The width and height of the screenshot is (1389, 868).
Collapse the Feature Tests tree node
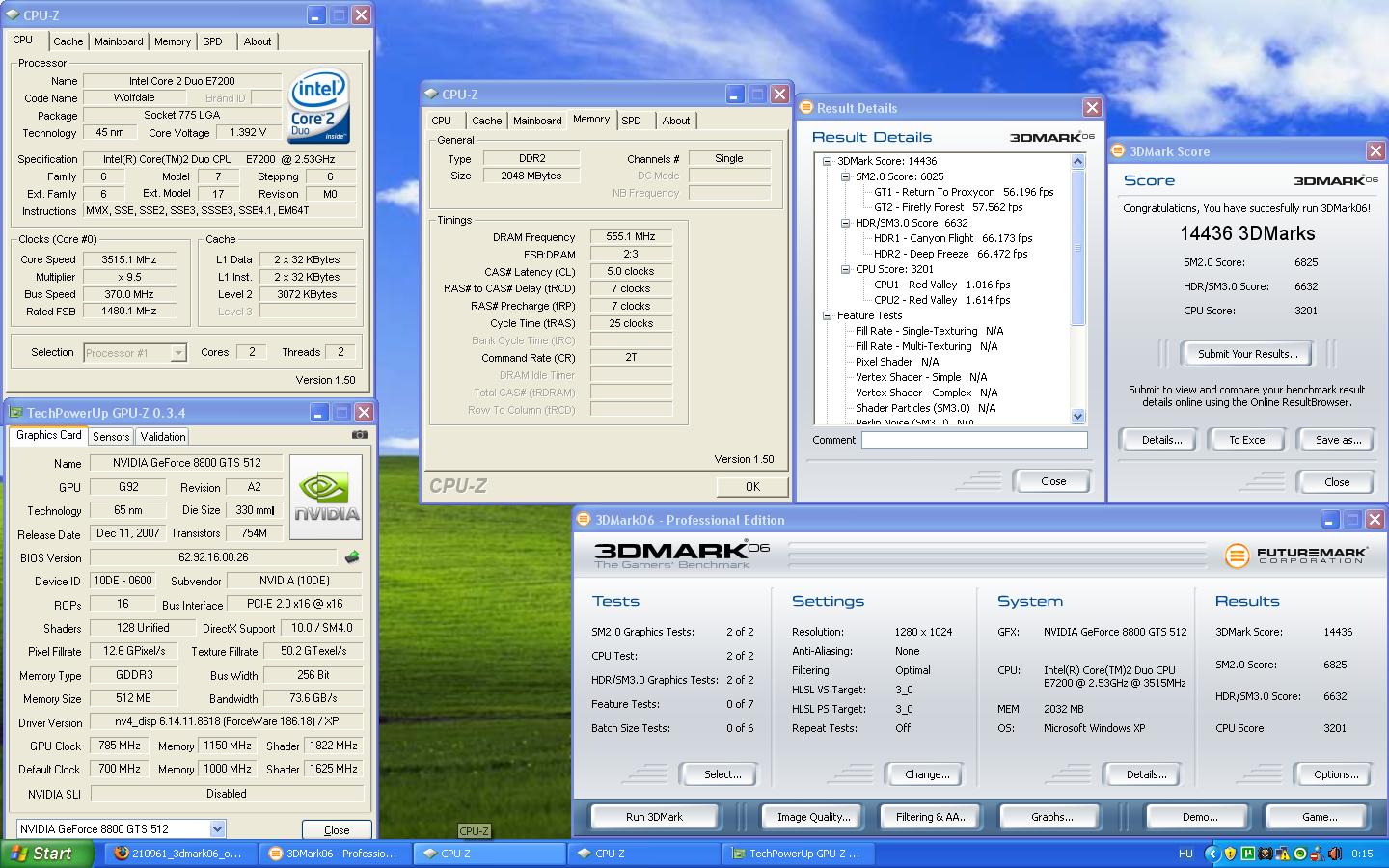coord(827,315)
